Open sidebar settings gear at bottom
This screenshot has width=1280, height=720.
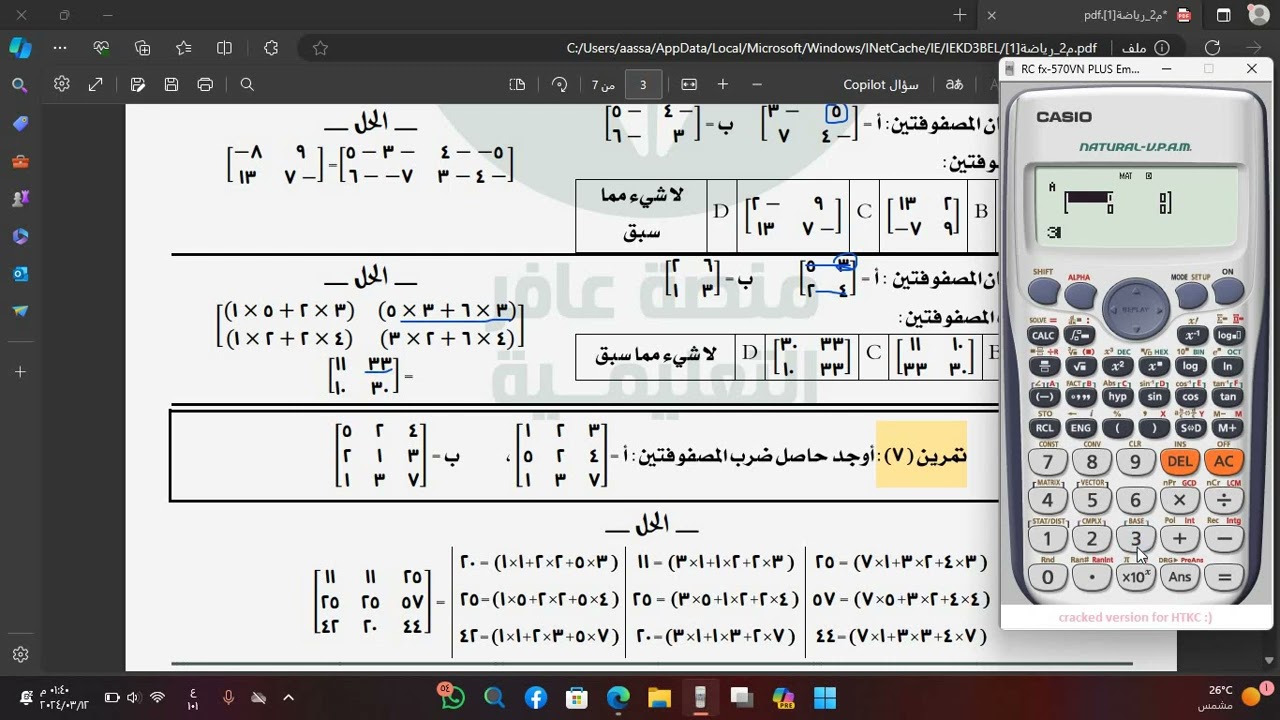pyautogui.click(x=20, y=655)
